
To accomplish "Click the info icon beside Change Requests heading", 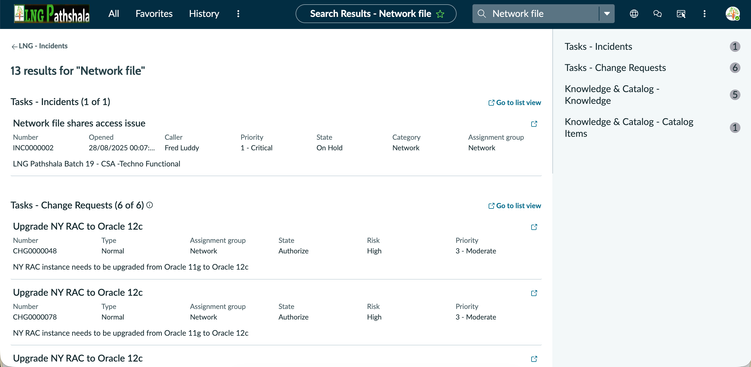I will [x=149, y=205].
